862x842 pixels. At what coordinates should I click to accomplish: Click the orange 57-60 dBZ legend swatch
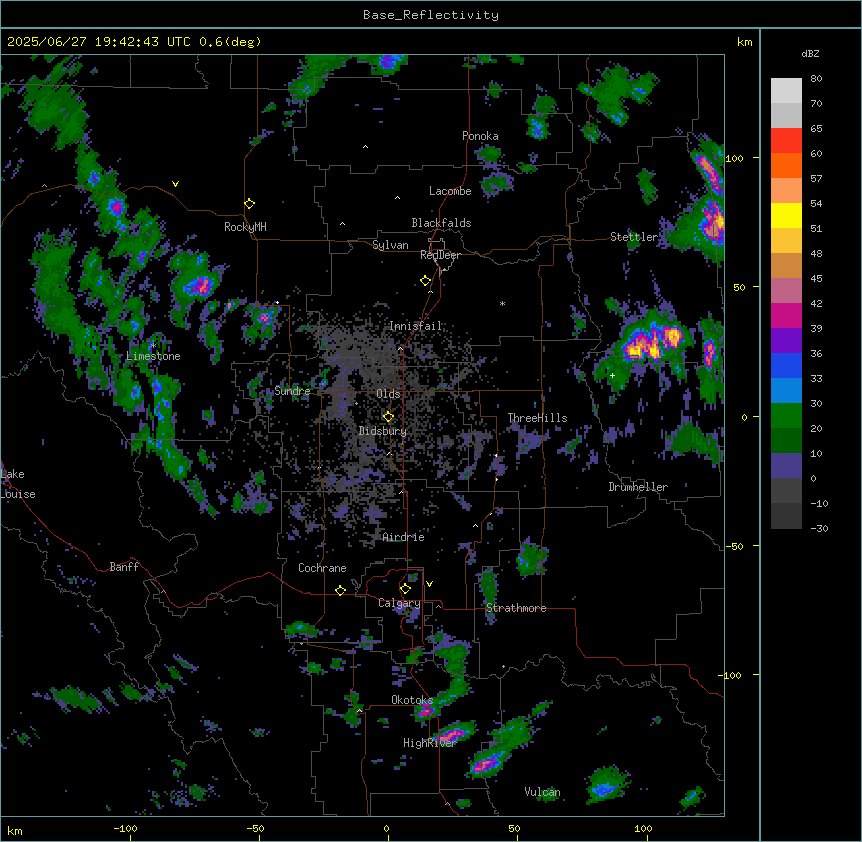click(x=786, y=165)
